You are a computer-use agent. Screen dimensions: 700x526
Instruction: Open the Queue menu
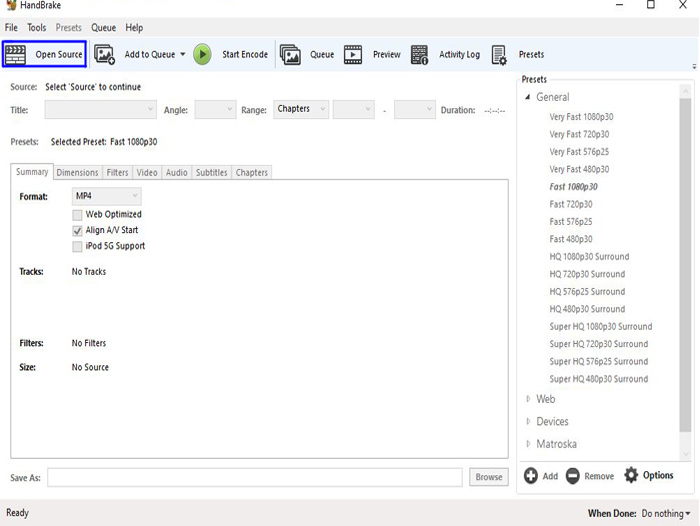tap(104, 28)
